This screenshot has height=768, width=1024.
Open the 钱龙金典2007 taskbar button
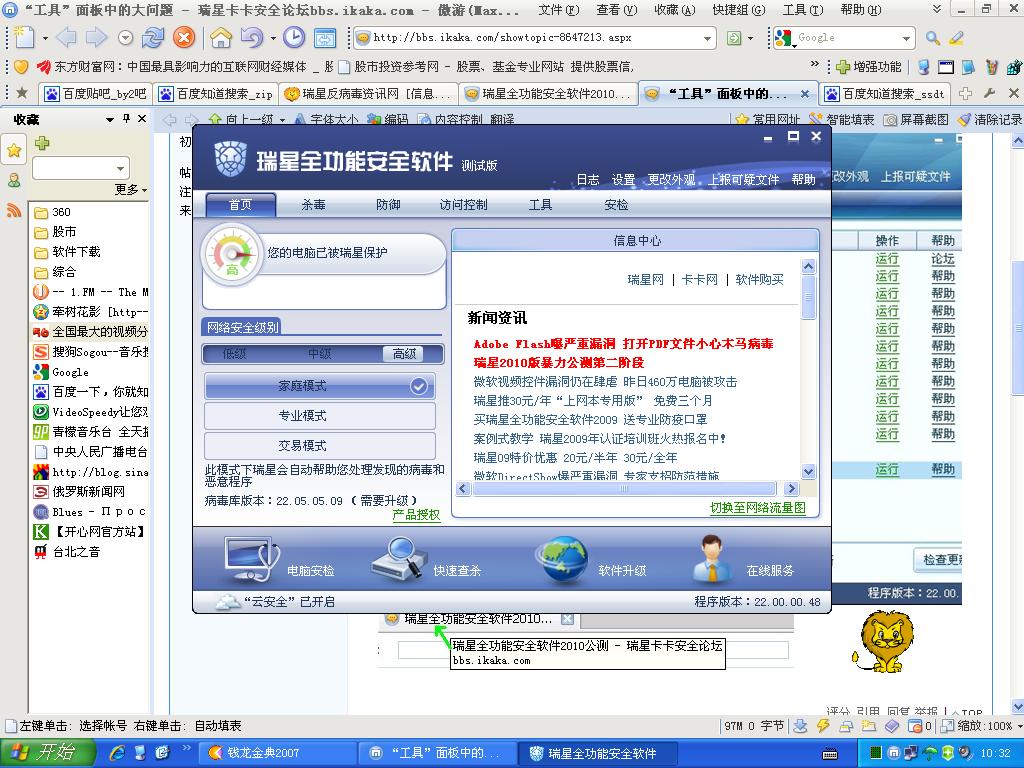[278, 752]
